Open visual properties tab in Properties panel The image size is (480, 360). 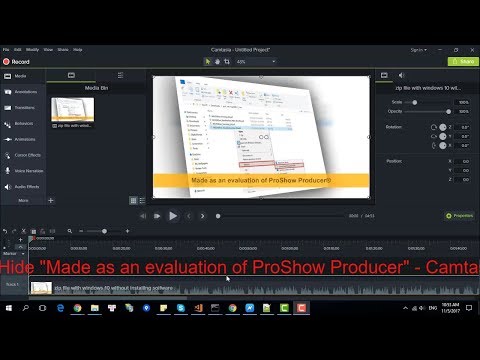pyautogui.click(x=384, y=75)
